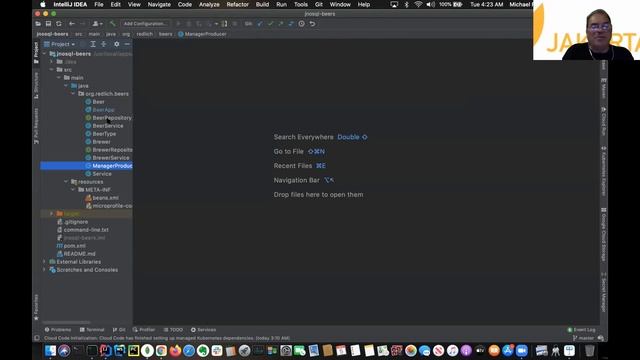Open the Pull Requests side tab
This screenshot has width=640, height=360.
pos(36,126)
